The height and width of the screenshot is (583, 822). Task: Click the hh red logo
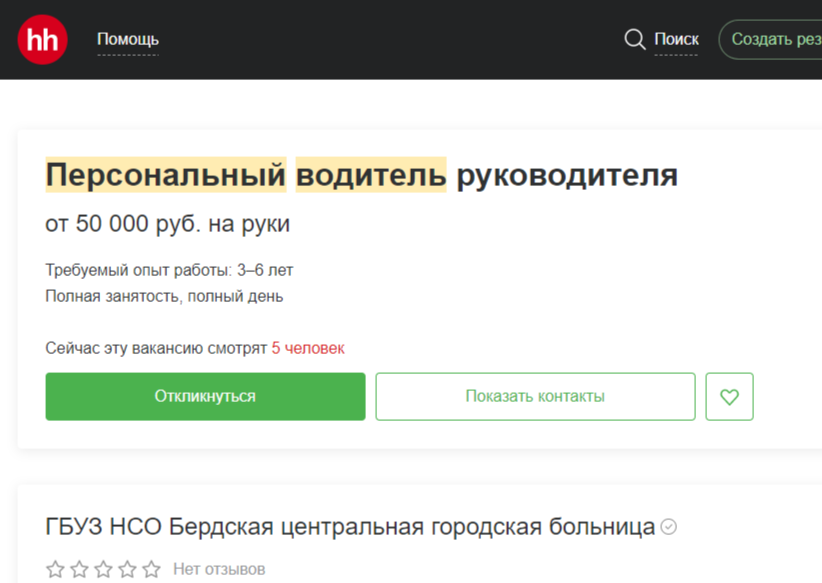tap(42, 40)
